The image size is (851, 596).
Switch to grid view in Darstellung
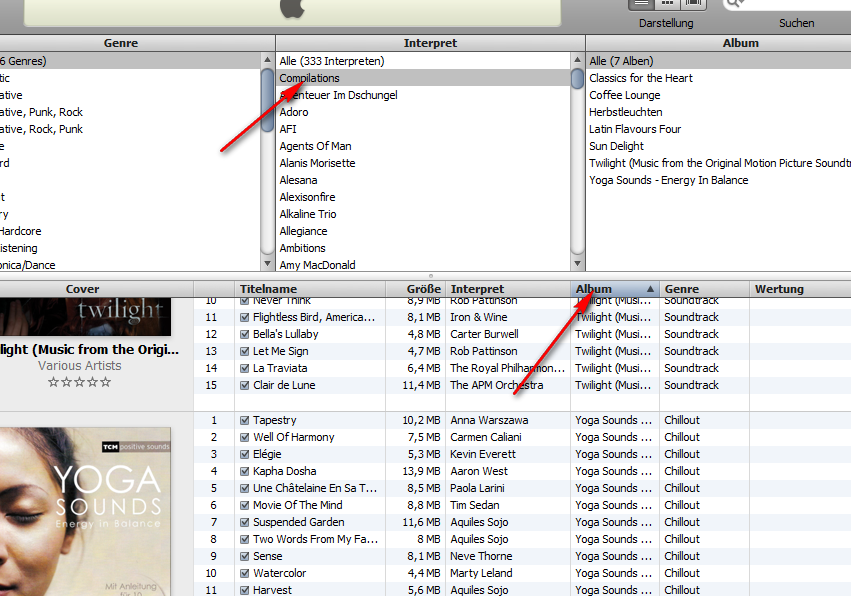click(668, 4)
